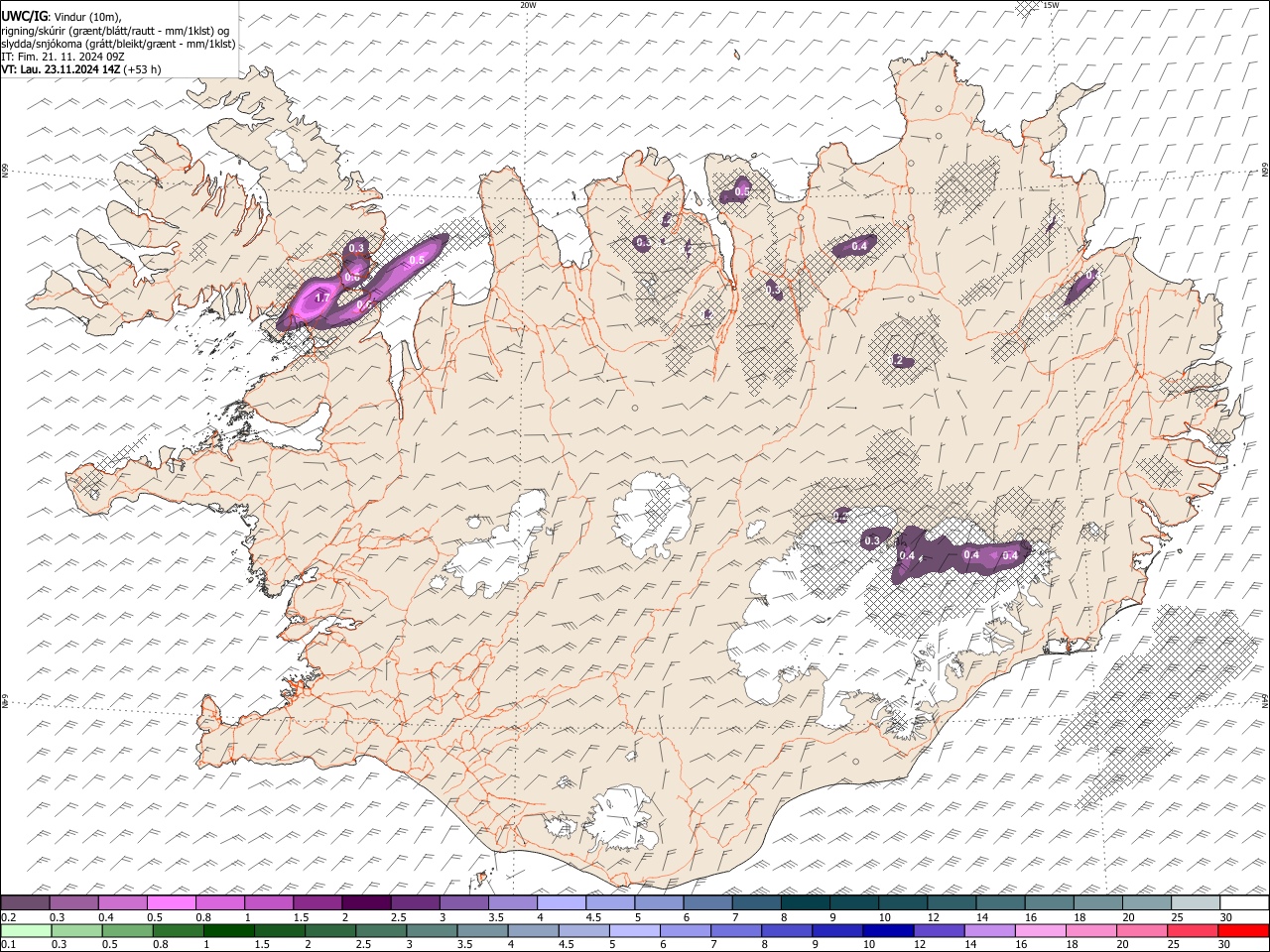Click the bright pink swatch between 0.5 and 0.8, top legend row
The image size is (1270, 952).
point(172,903)
